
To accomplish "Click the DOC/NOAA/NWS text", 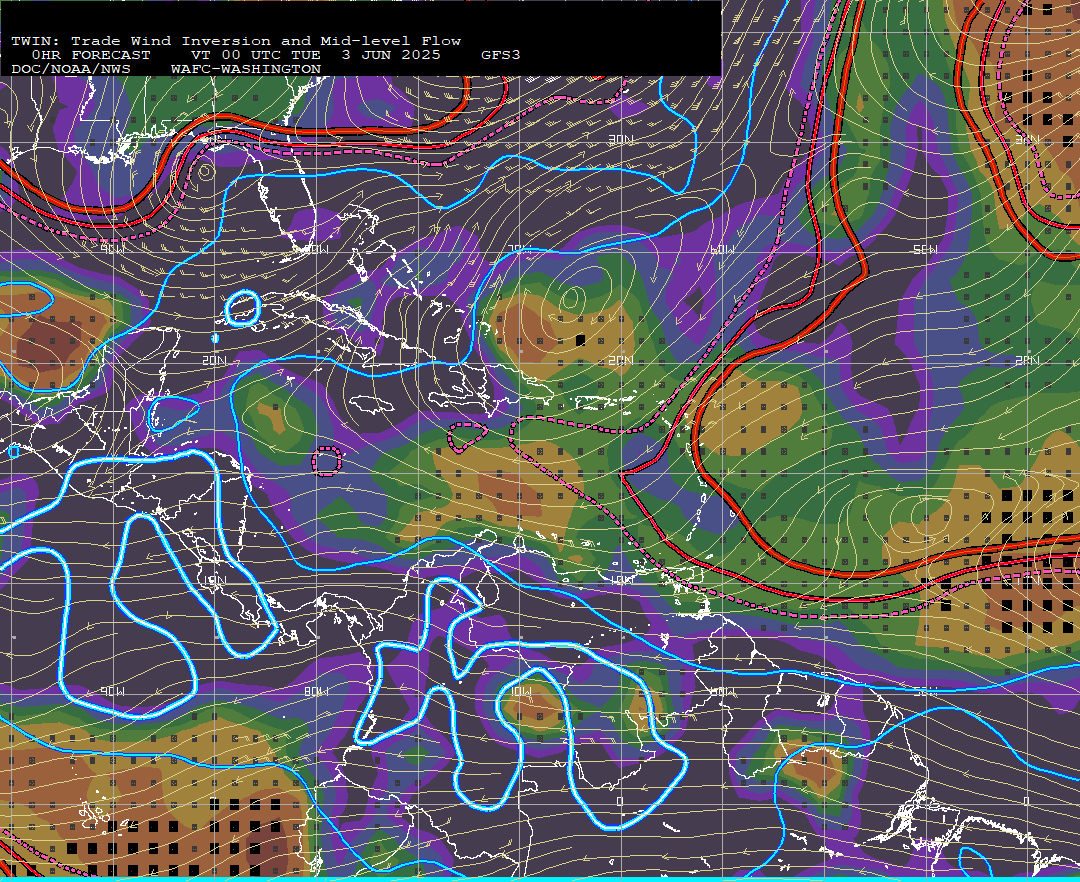I will 71,70.
